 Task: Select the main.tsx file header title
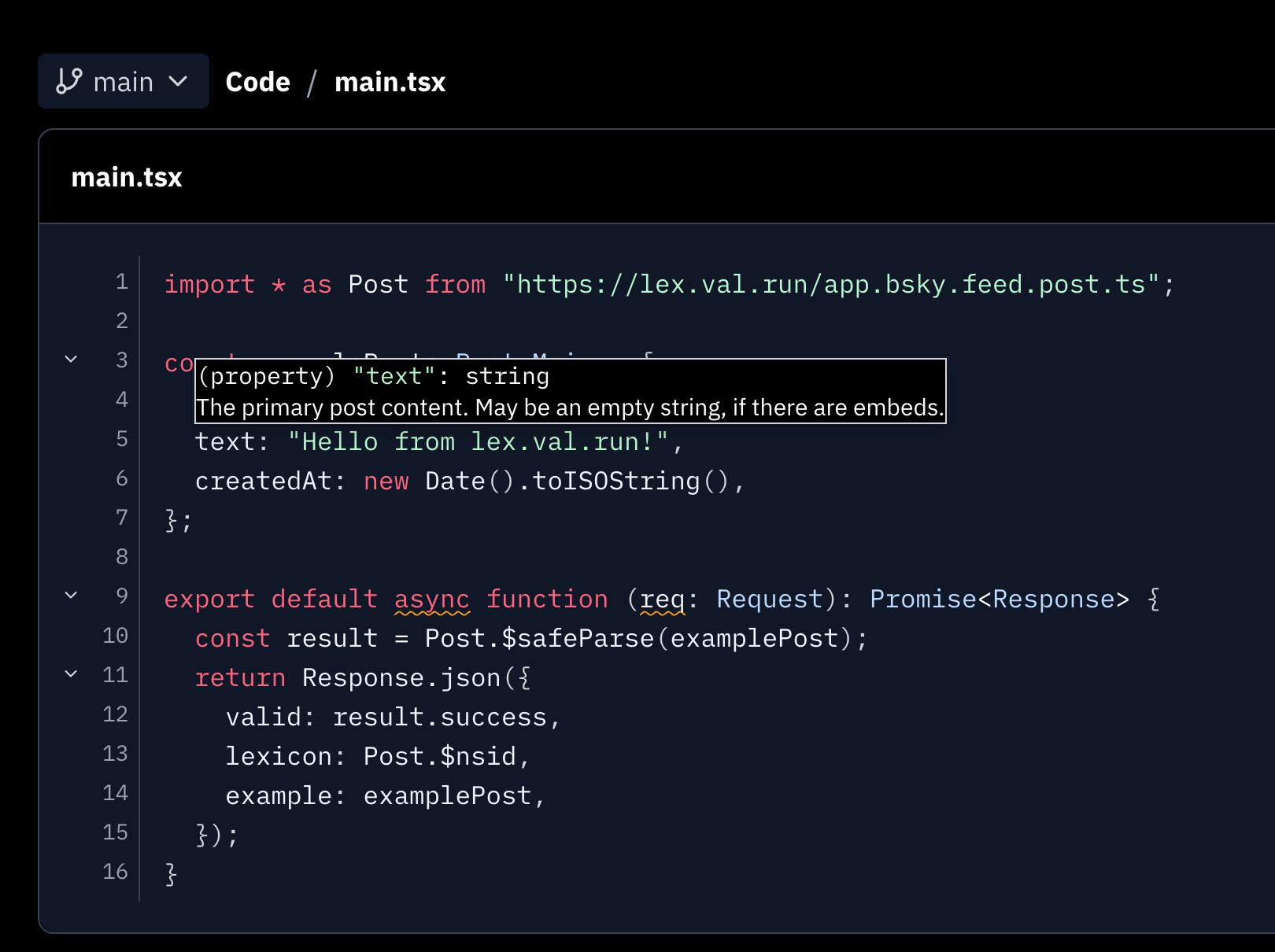click(x=127, y=178)
